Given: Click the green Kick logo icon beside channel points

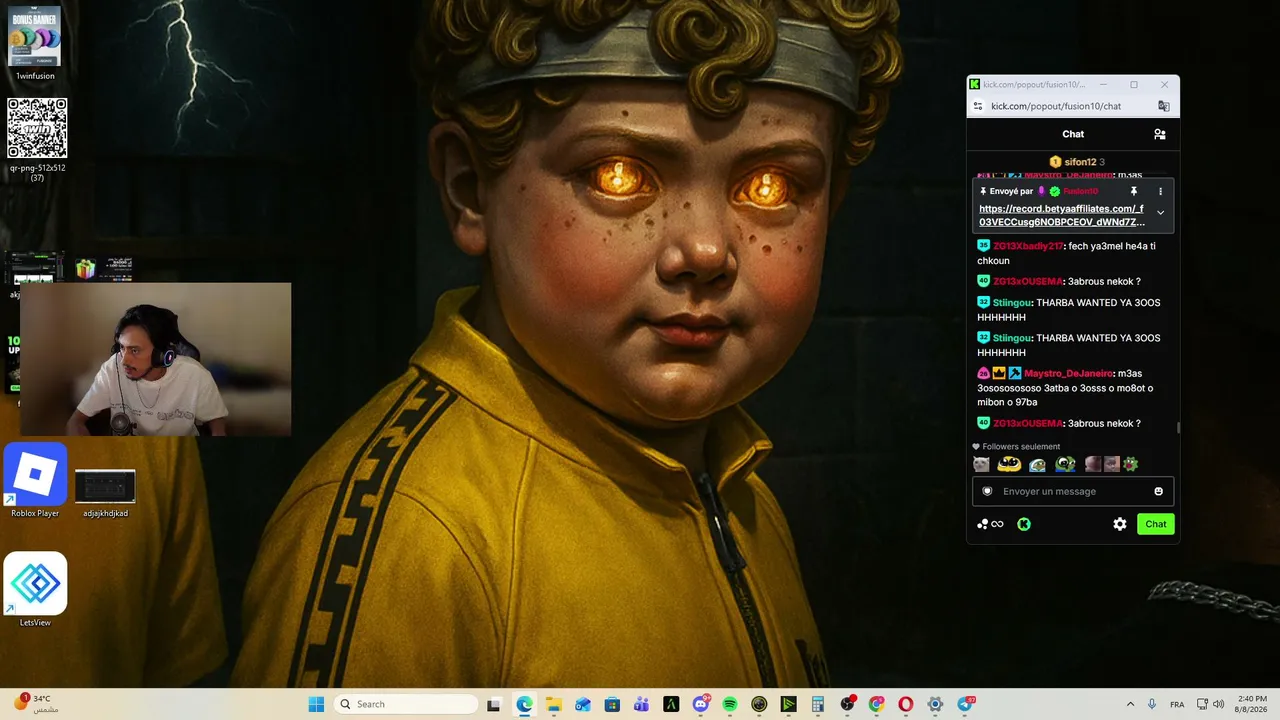Looking at the screenshot, I should tap(1024, 524).
